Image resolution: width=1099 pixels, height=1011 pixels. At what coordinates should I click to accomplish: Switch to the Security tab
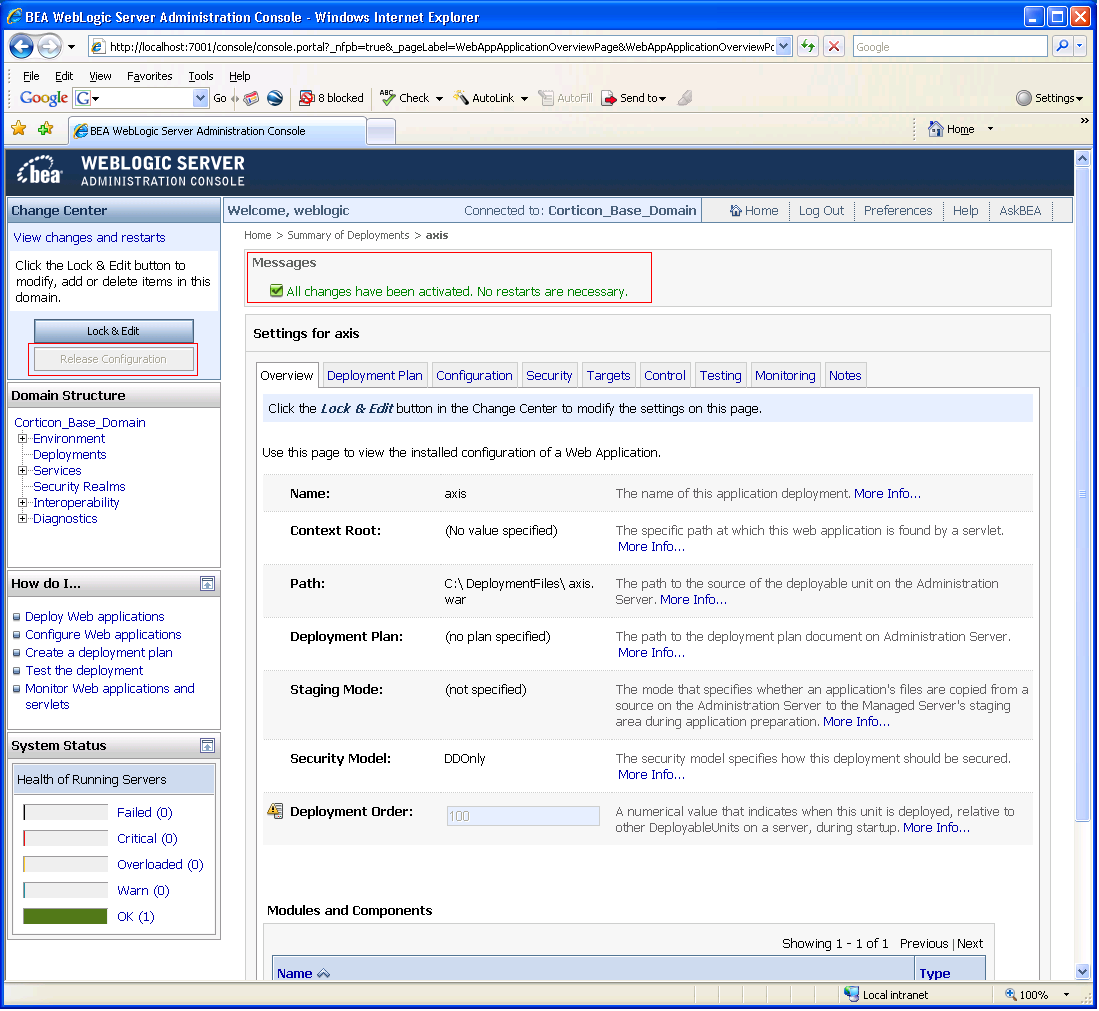[549, 376]
